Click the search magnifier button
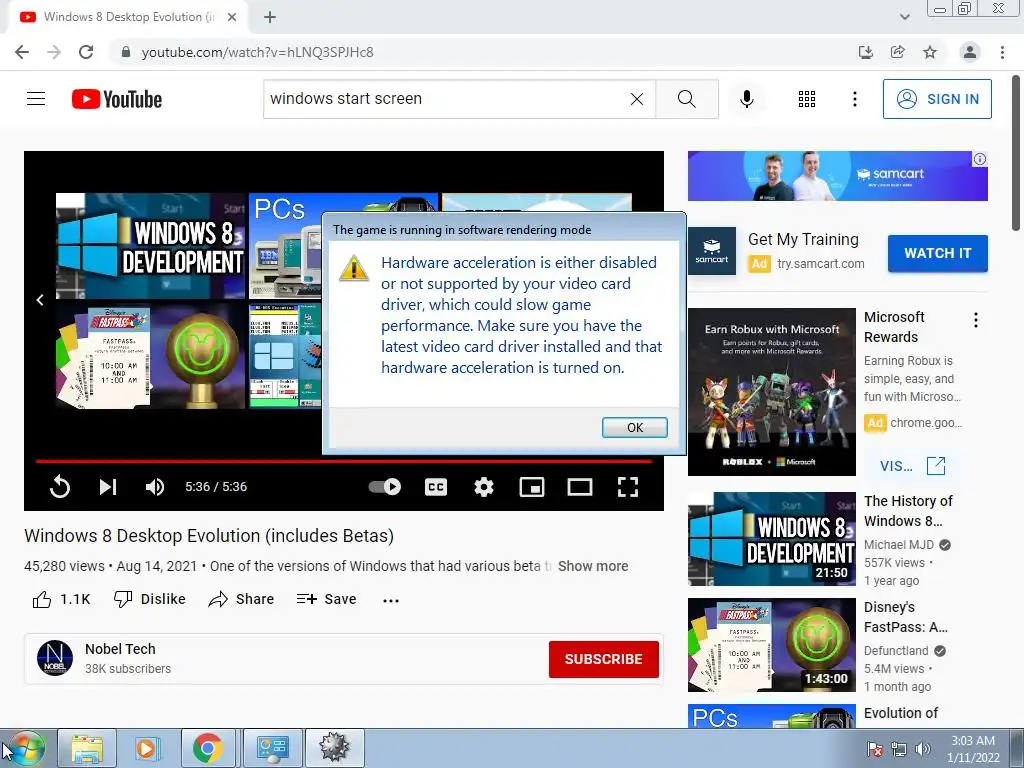This screenshot has width=1024, height=768. 686,99
